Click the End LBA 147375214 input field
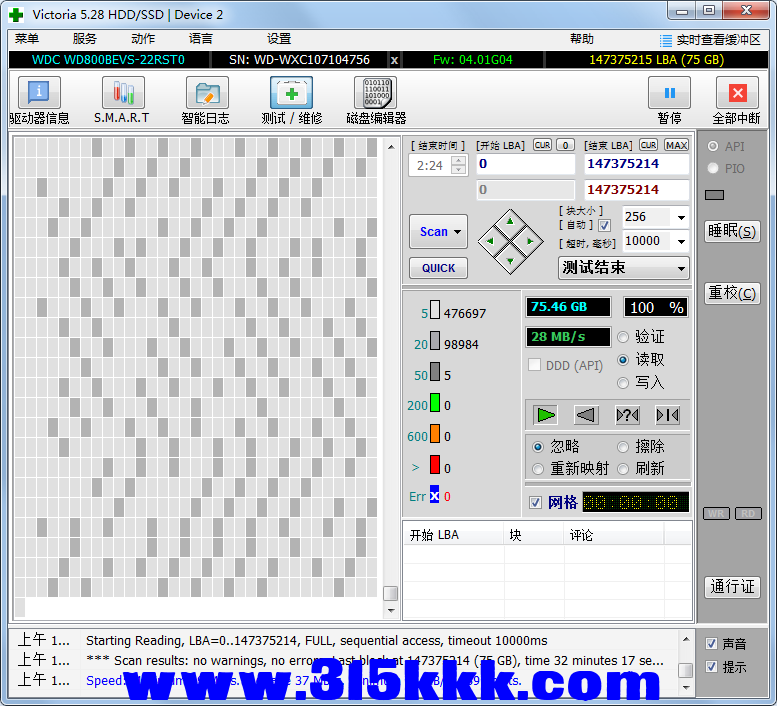This screenshot has height=706, width=777. pos(636,164)
